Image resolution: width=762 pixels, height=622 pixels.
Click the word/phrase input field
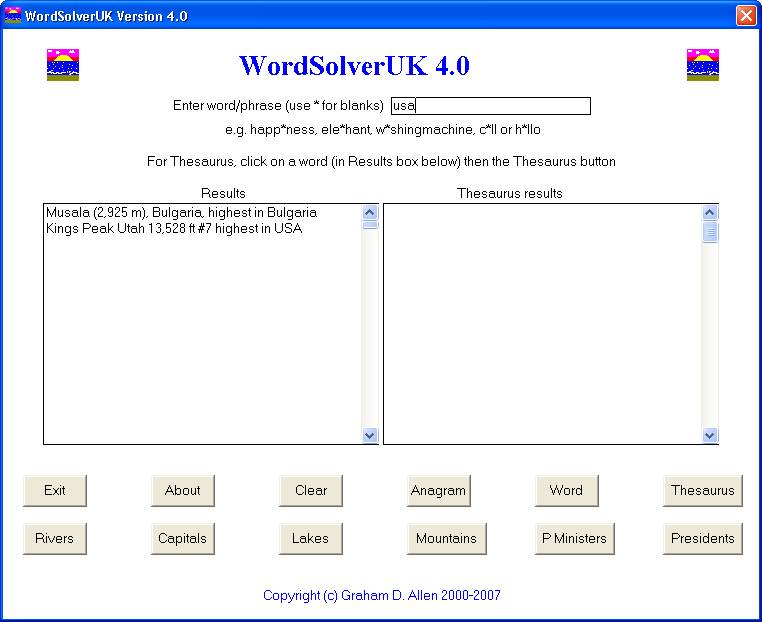click(490, 106)
